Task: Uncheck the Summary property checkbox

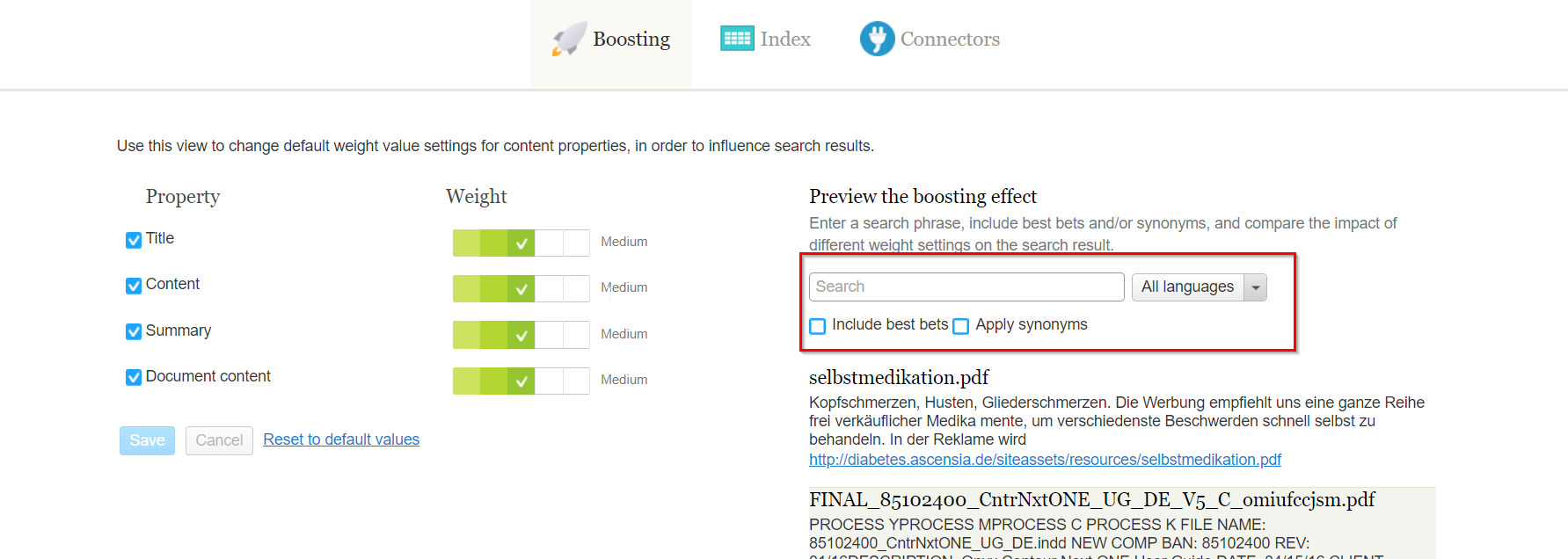Action: [134, 331]
